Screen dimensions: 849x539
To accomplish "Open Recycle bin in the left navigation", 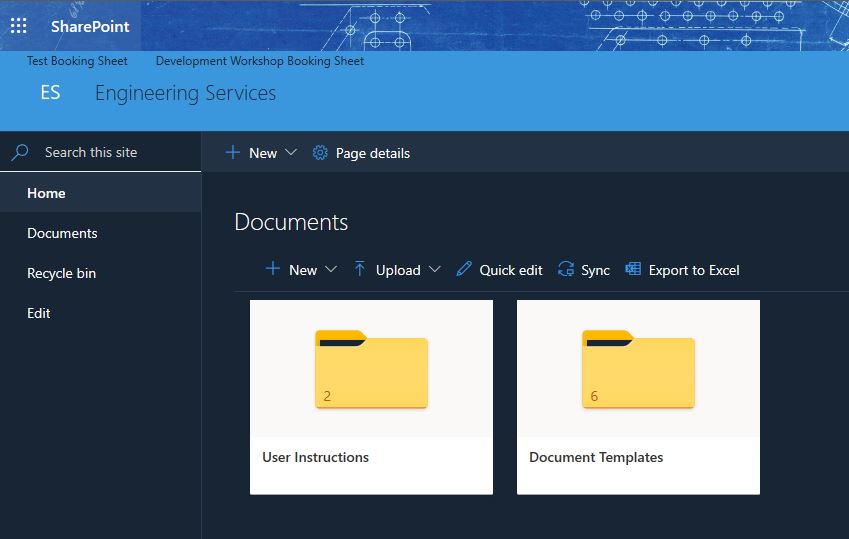I will click(62, 274).
